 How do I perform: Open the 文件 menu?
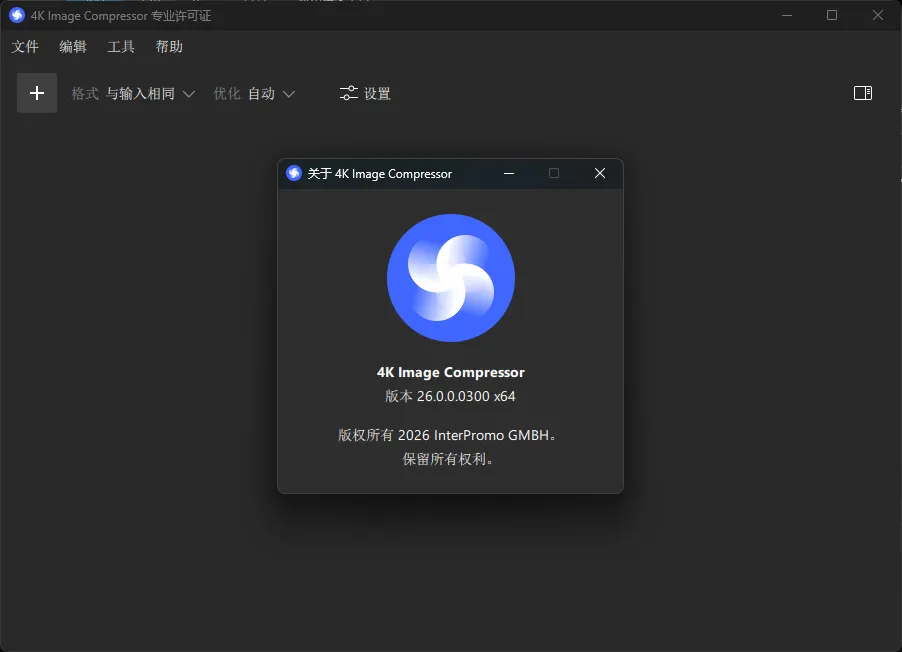click(x=25, y=47)
